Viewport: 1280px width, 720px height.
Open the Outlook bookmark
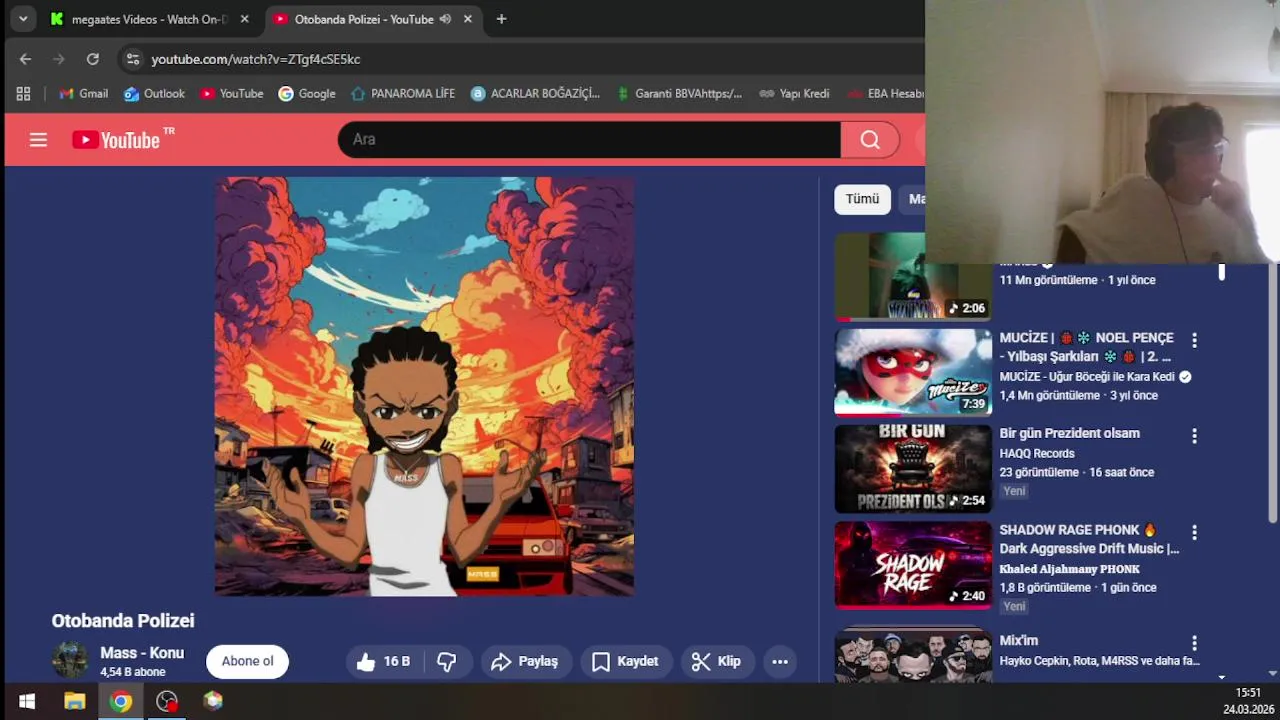(x=154, y=93)
